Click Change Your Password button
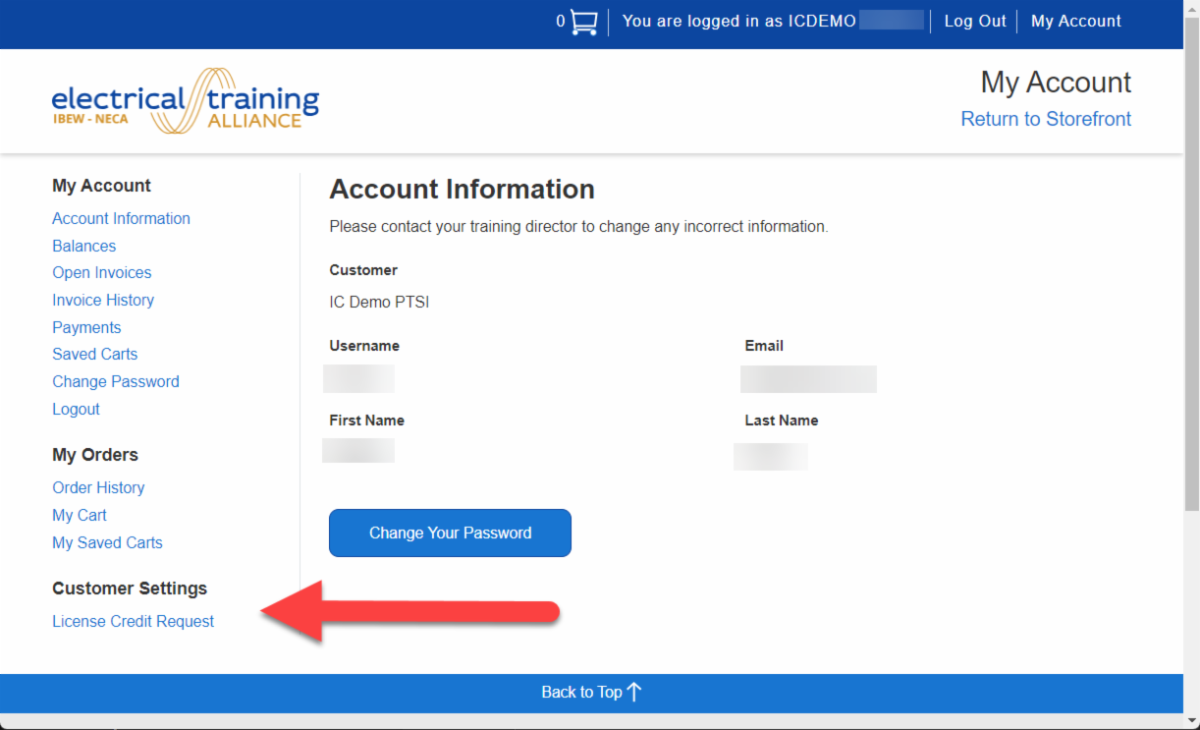The image size is (1200, 730). pos(449,532)
